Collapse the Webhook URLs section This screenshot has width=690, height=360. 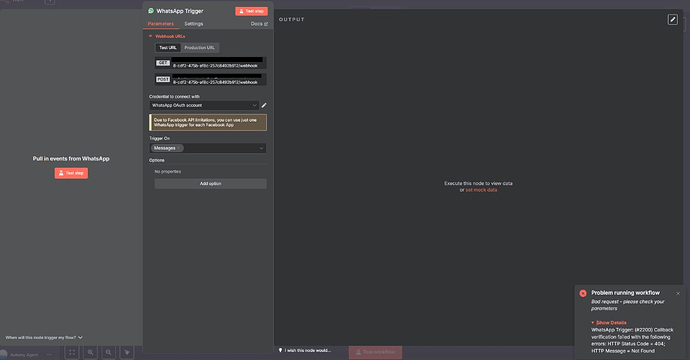167,36
